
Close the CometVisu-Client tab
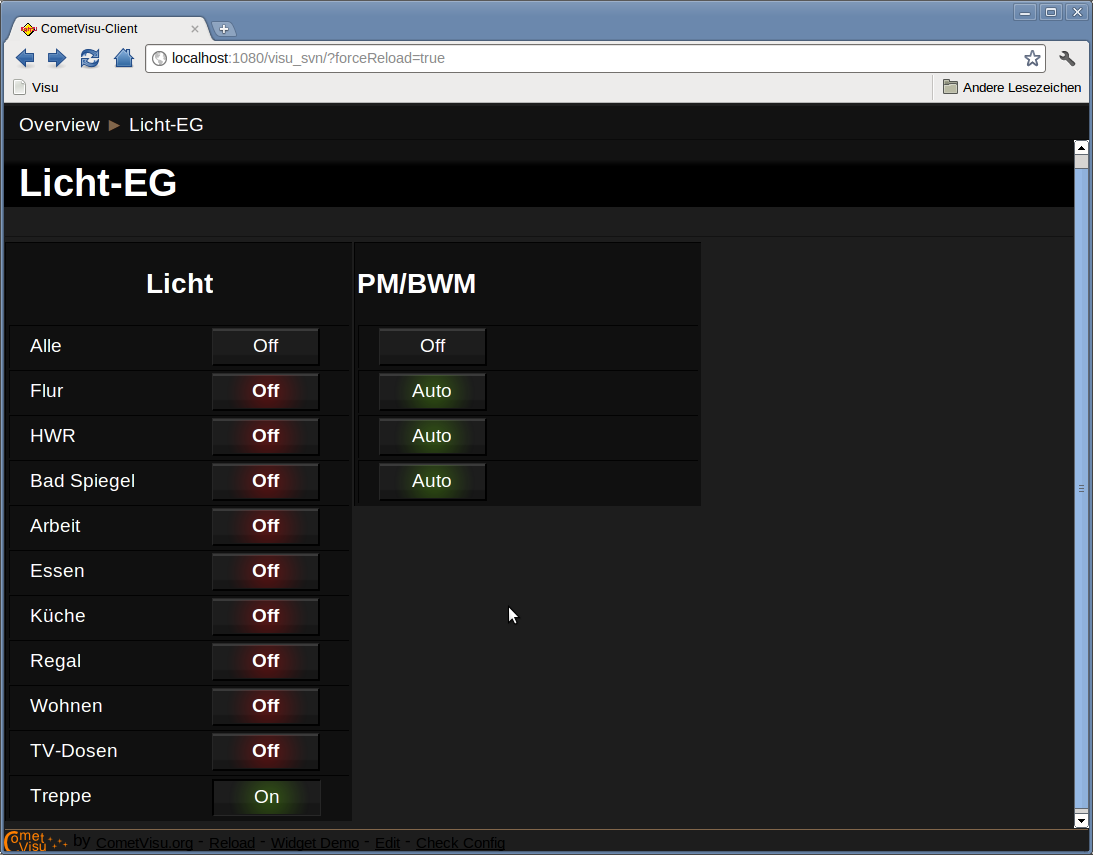195,29
